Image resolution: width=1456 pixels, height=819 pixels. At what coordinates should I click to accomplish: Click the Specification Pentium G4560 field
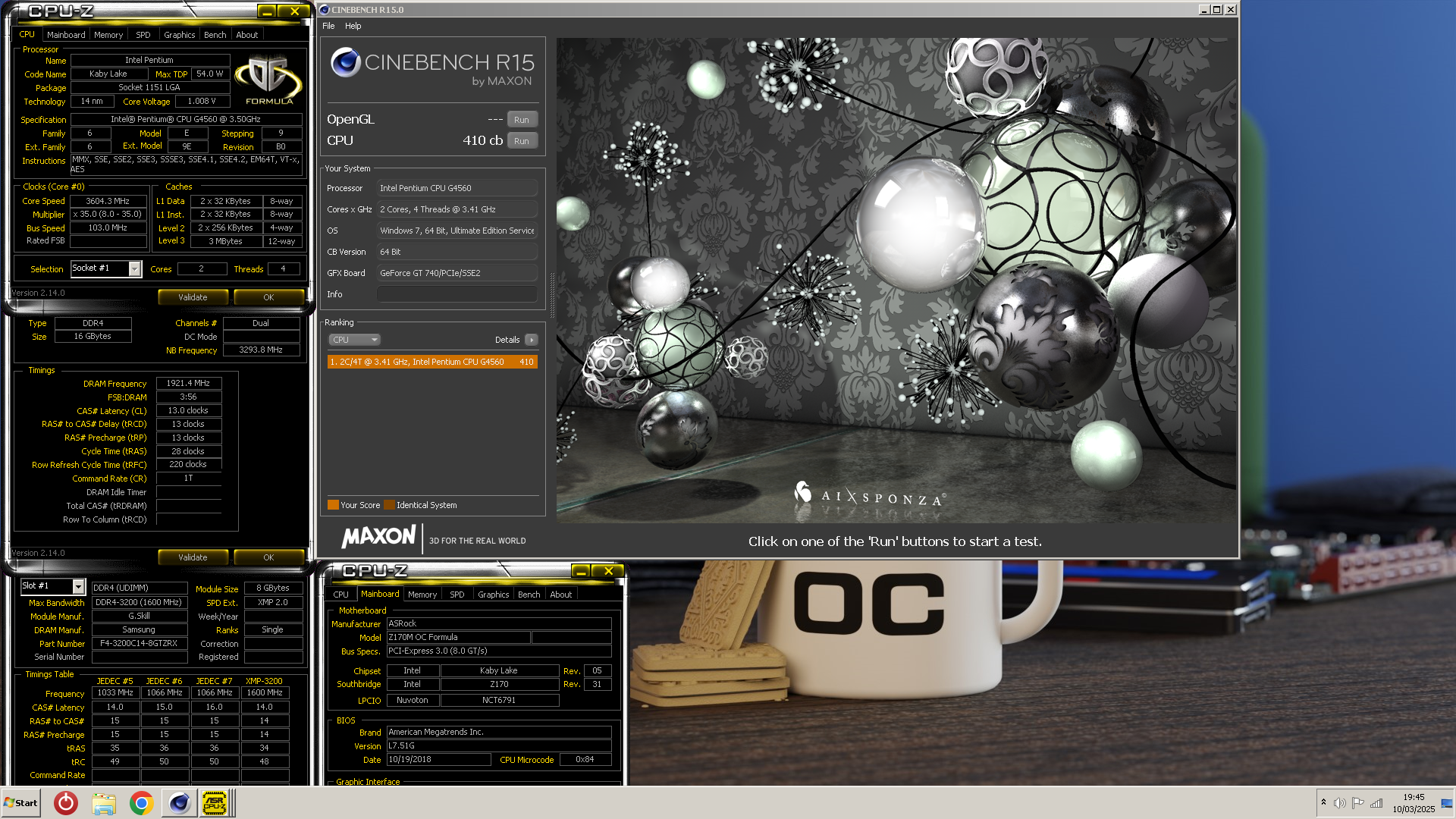point(186,119)
